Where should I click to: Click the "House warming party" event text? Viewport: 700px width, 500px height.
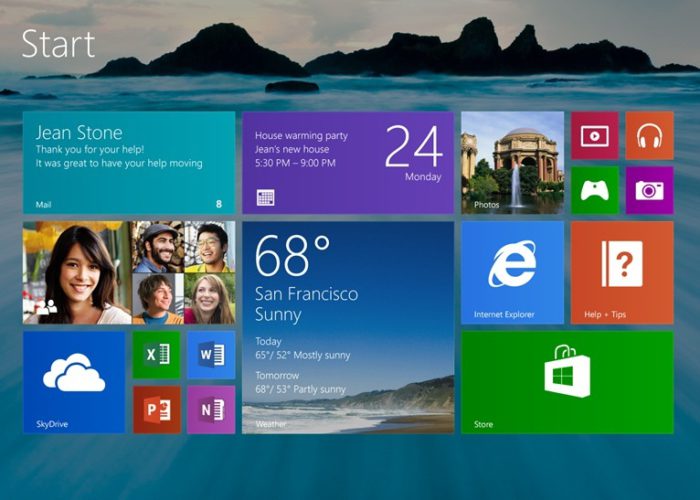(301, 135)
